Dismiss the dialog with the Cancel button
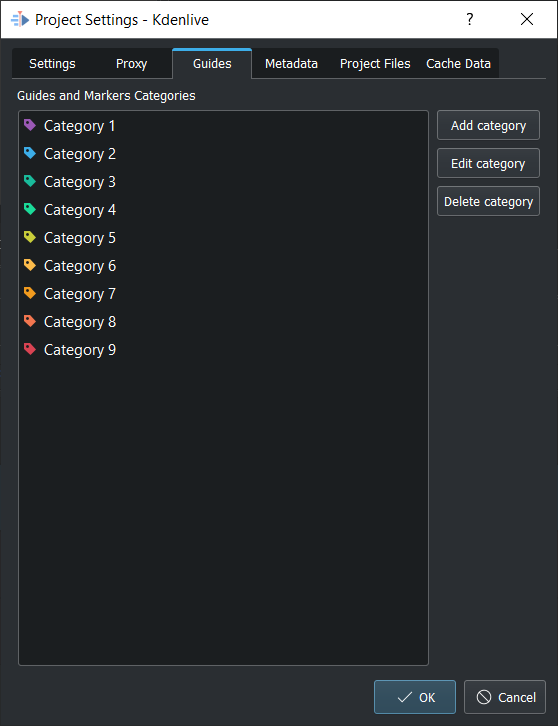The image size is (558, 726). pyautogui.click(x=505, y=697)
